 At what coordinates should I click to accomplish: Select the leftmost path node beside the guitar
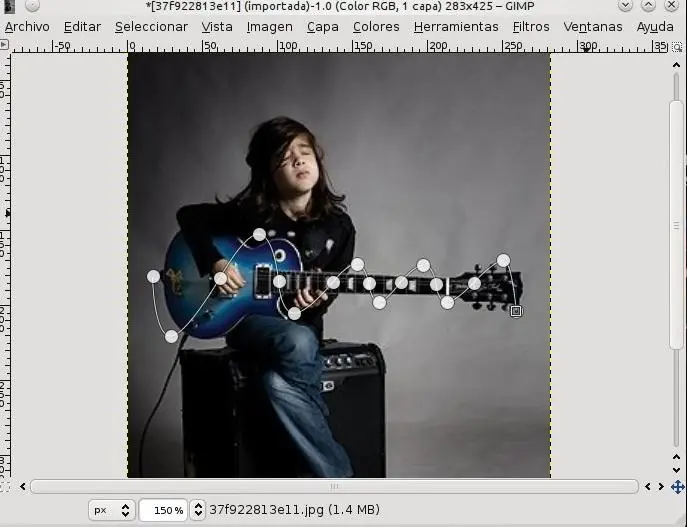(x=153, y=276)
